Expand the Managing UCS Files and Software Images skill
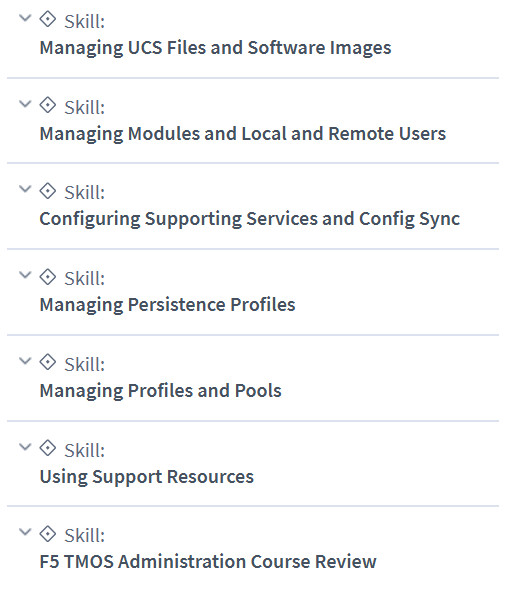Image resolution: width=508 pixels, height=593 pixels. pos(25,18)
